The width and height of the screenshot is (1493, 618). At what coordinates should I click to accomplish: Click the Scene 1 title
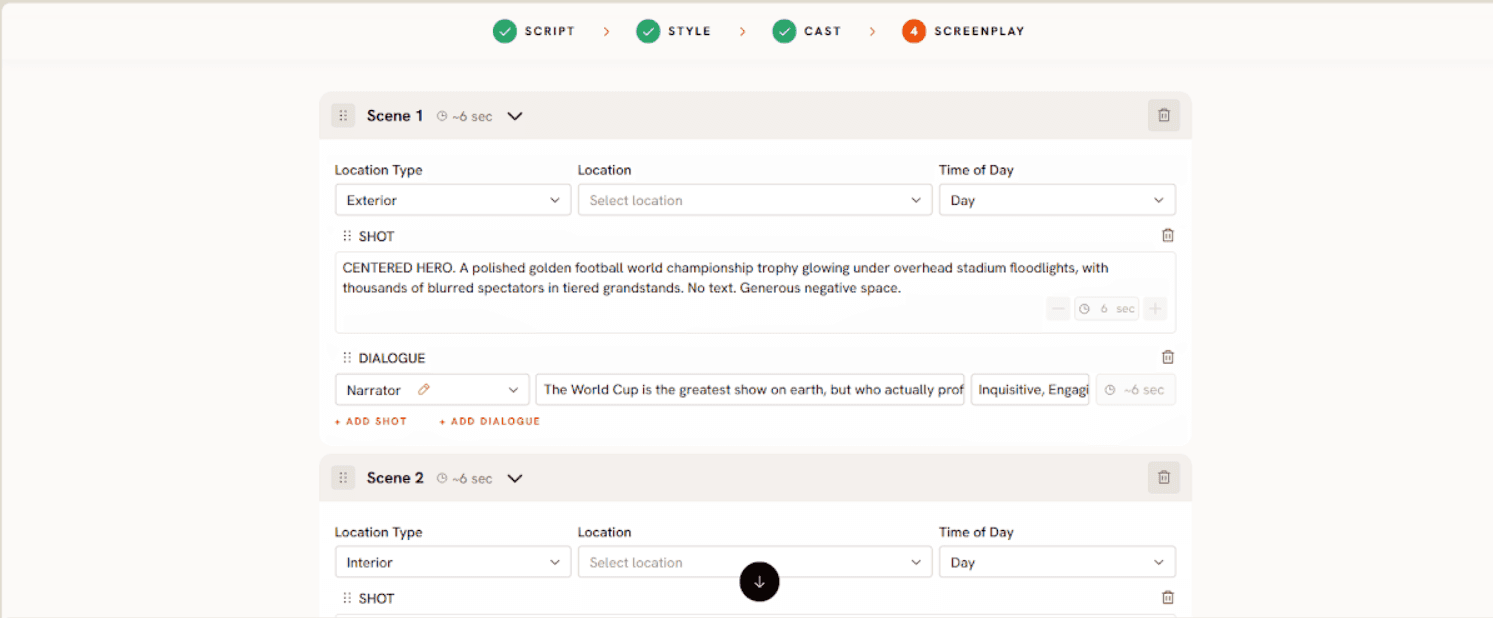[395, 116]
